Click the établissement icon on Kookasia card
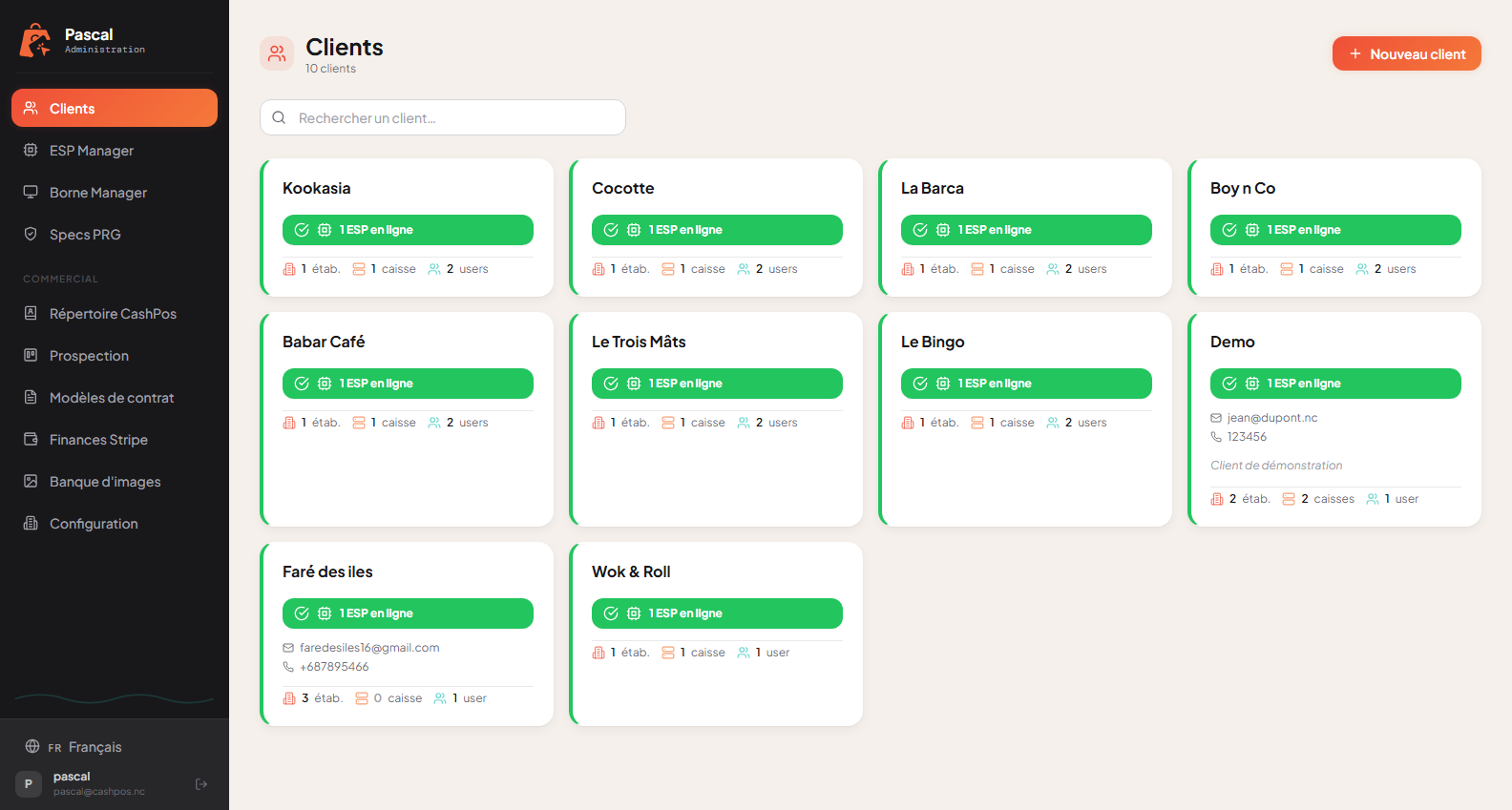Viewport: 1512px width, 810px height. (x=289, y=269)
